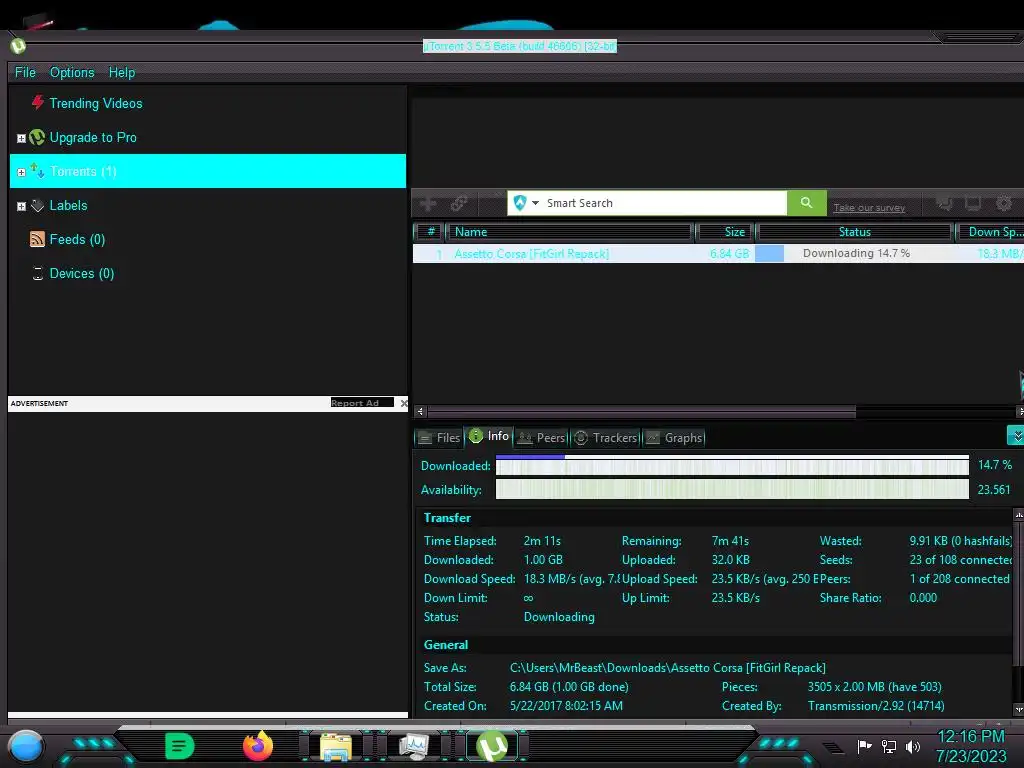This screenshot has width=1024, height=768.
Task: Open the Take our survey link
Action: point(869,208)
